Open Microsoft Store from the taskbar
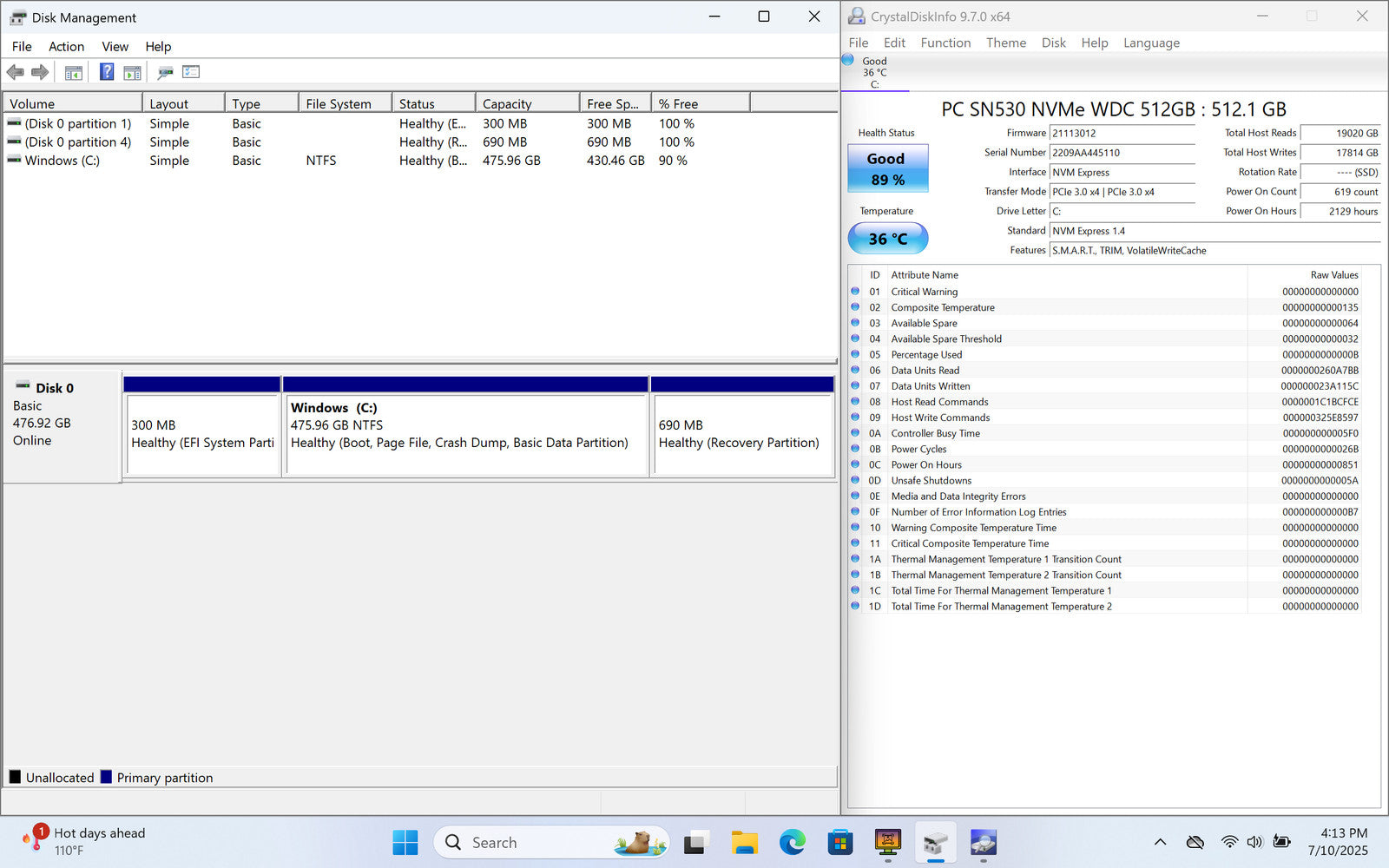The image size is (1389, 868). tap(840, 842)
